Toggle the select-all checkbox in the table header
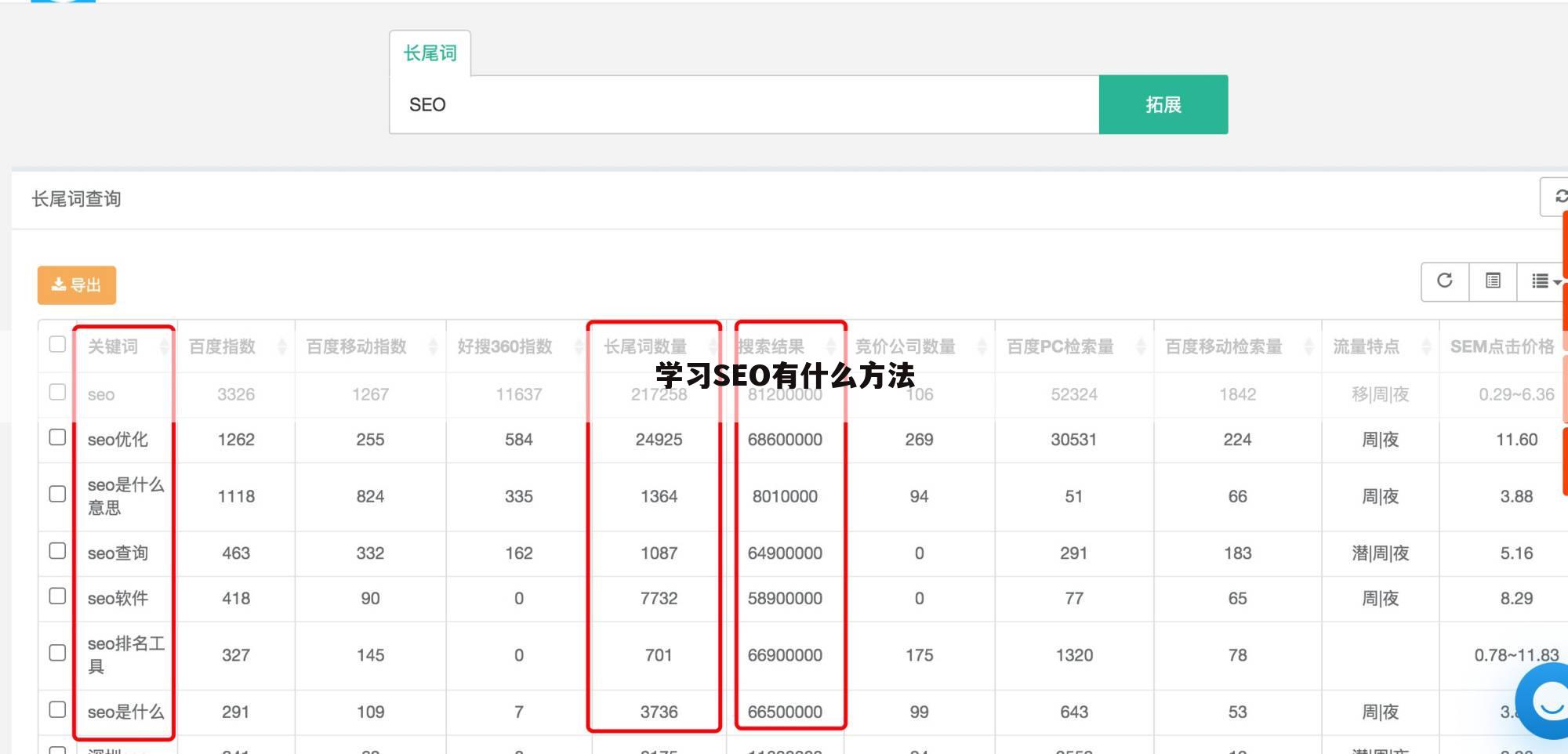1568x754 pixels. coord(56,343)
